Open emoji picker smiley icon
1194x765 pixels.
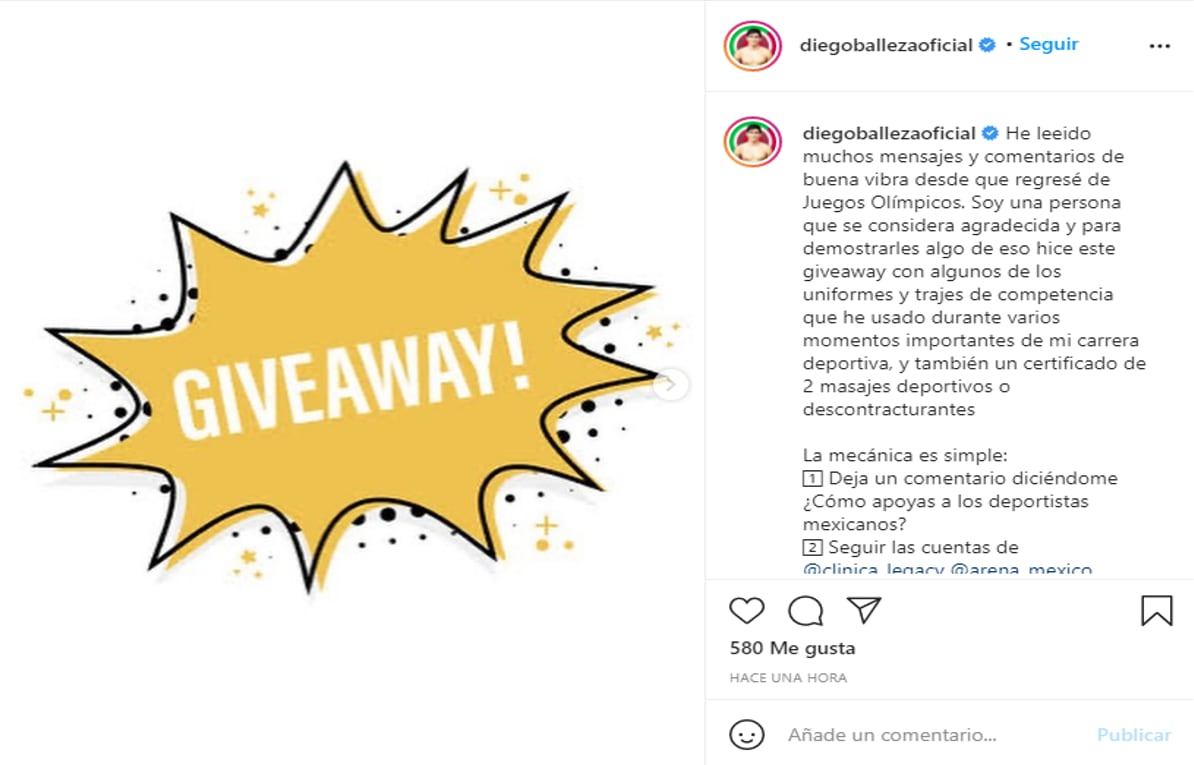point(746,735)
